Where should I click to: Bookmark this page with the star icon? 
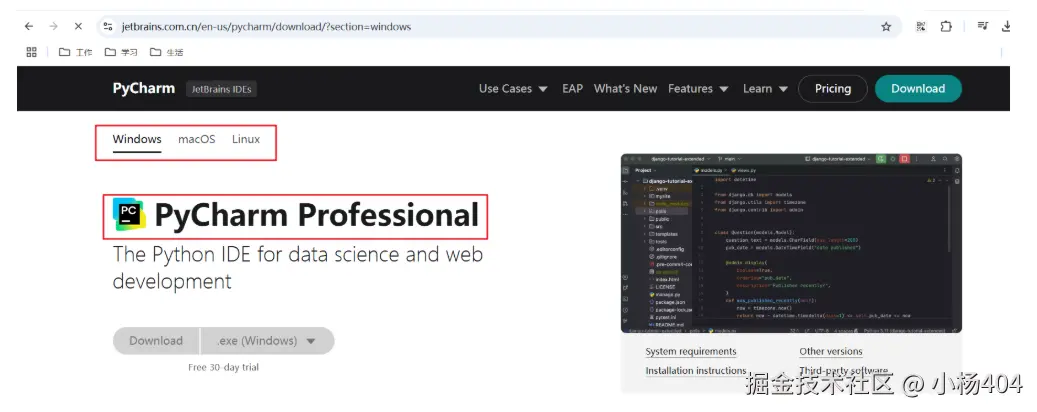click(x=886, y=26)
